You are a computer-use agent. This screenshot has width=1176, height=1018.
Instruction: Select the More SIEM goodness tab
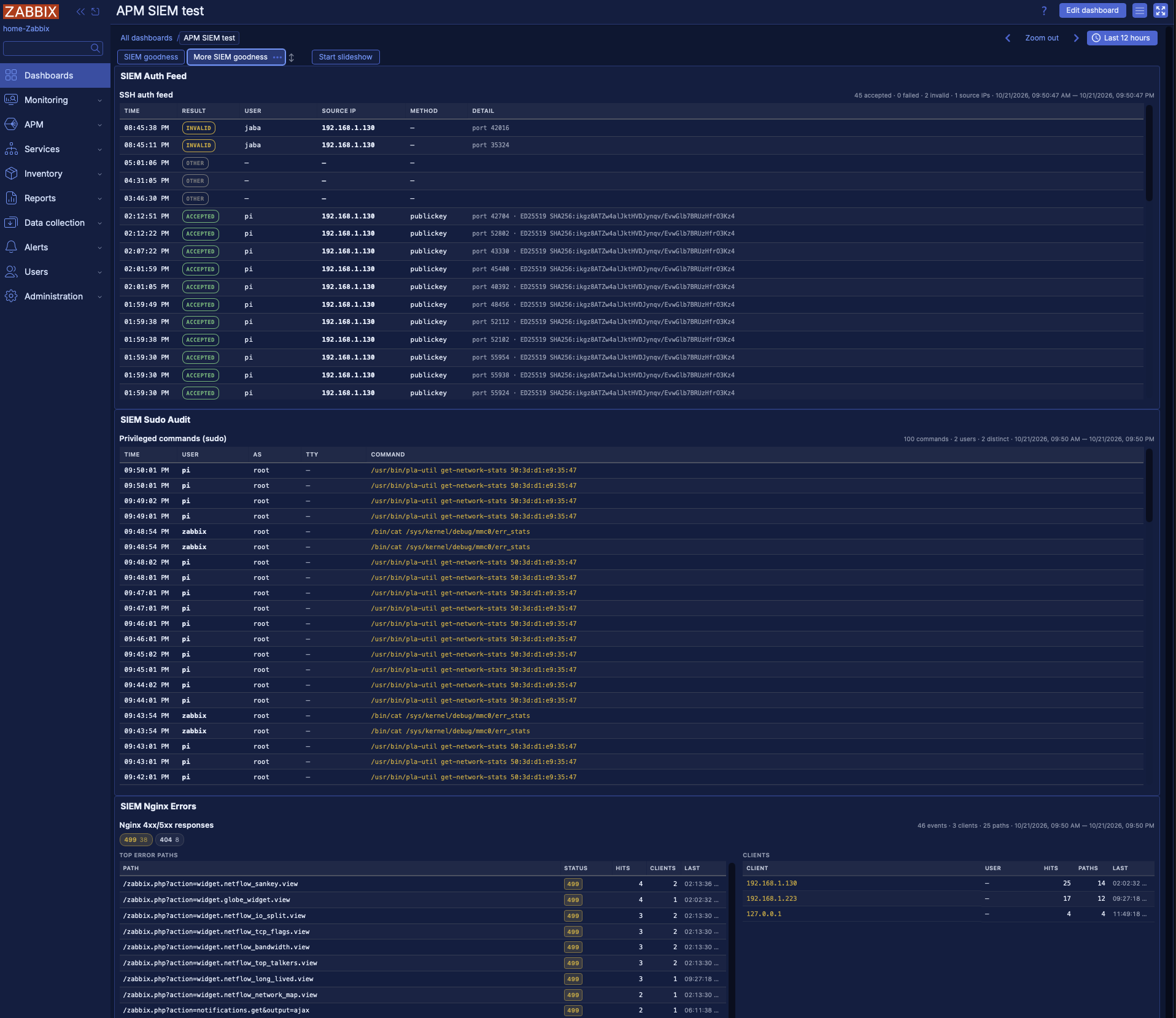[231, 57]
